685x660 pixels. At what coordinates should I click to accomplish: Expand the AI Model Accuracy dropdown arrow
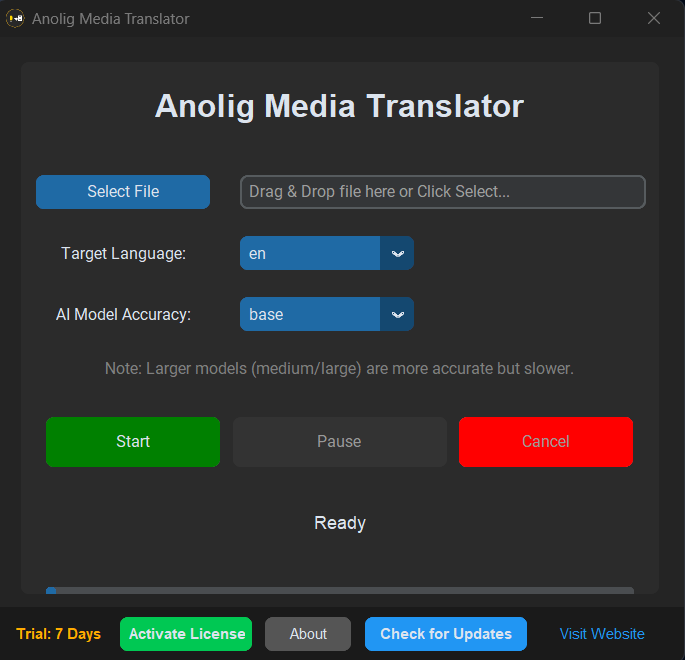coord(397,314)
